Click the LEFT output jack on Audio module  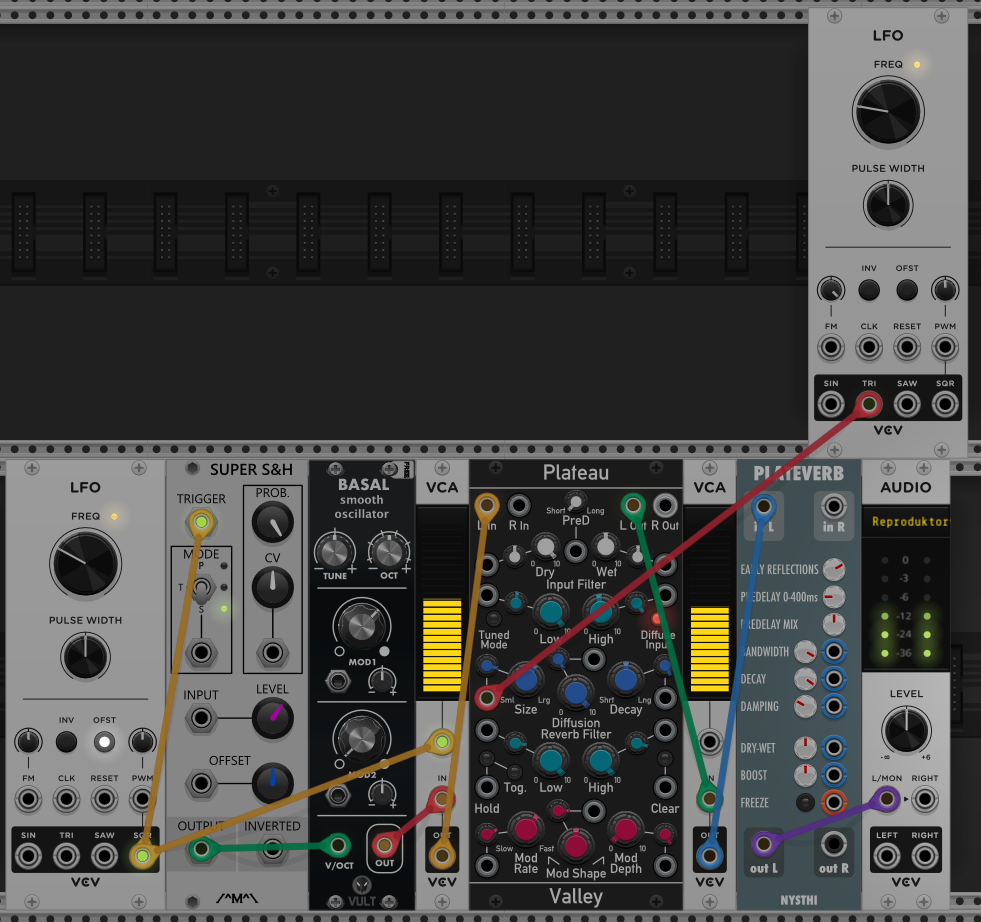pos(887,856)
